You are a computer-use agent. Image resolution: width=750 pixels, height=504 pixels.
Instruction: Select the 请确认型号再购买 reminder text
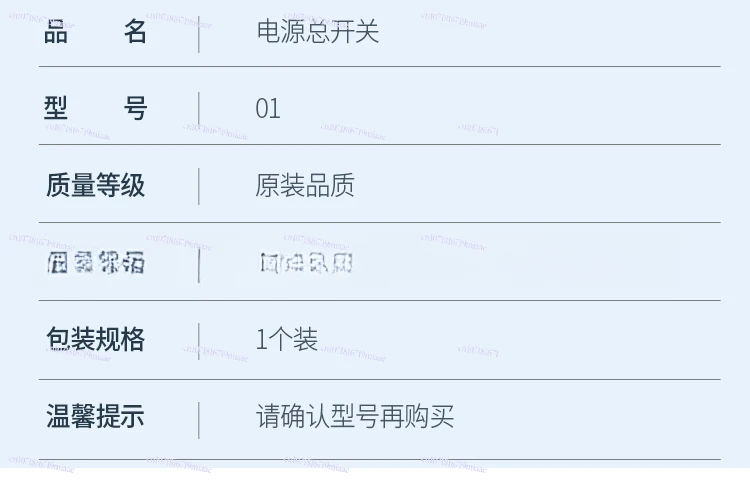pyautogui.click(x=355, y=416)
